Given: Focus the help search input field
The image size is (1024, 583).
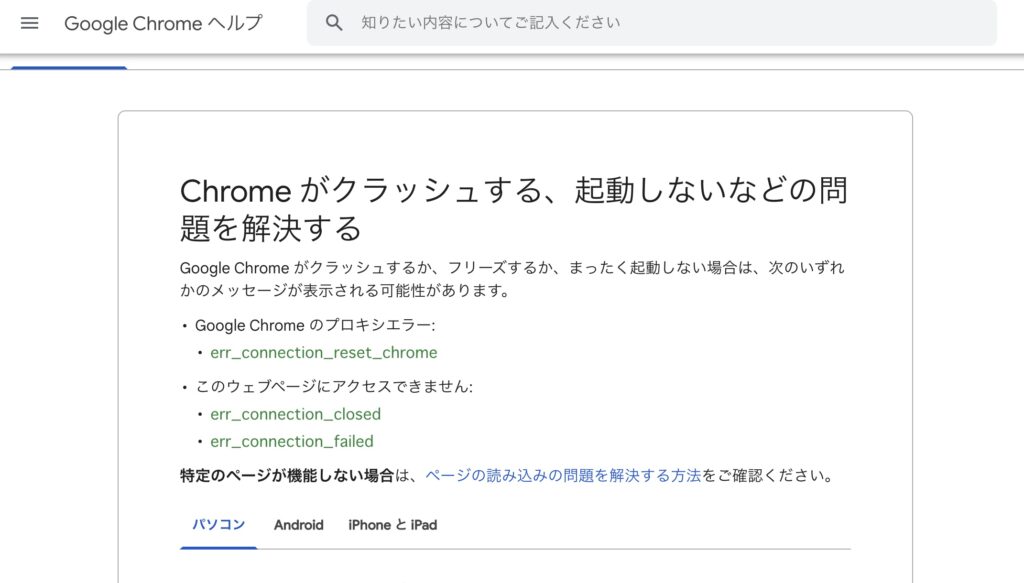Looking at the screenshot, I should coord(652,23).
